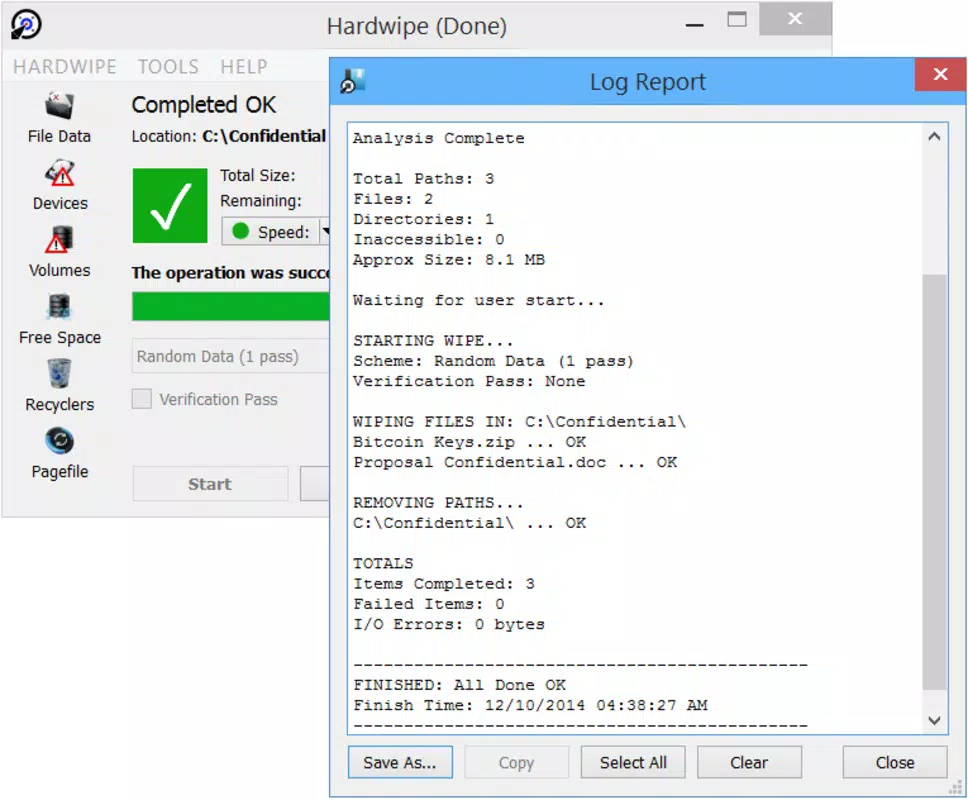This screenshot has height=800, width=968.
Task: Click 'Scheme: Random Data (1 pass)' log line
Action: tap(493, 361)
